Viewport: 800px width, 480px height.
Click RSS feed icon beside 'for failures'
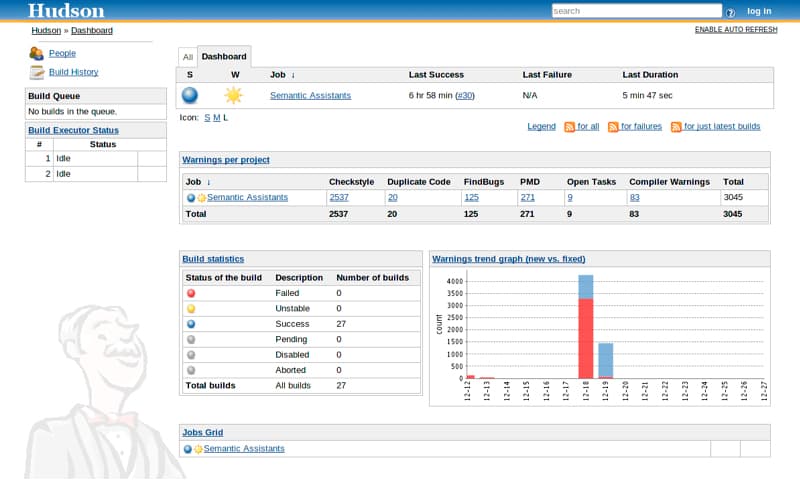click(x=613, y=127)
